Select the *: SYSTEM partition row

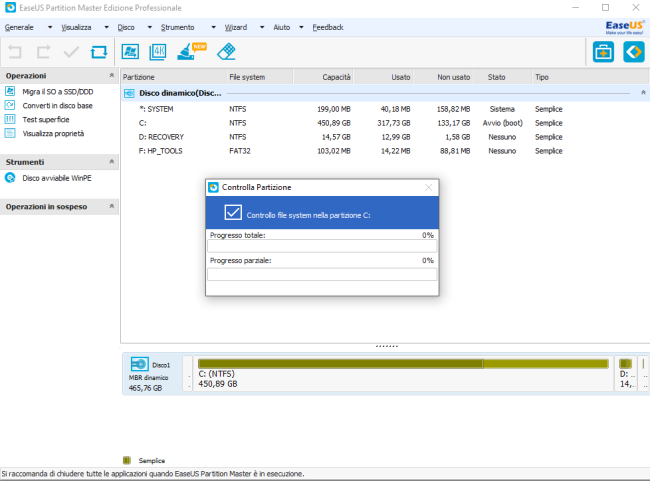(x=386, y=109)
